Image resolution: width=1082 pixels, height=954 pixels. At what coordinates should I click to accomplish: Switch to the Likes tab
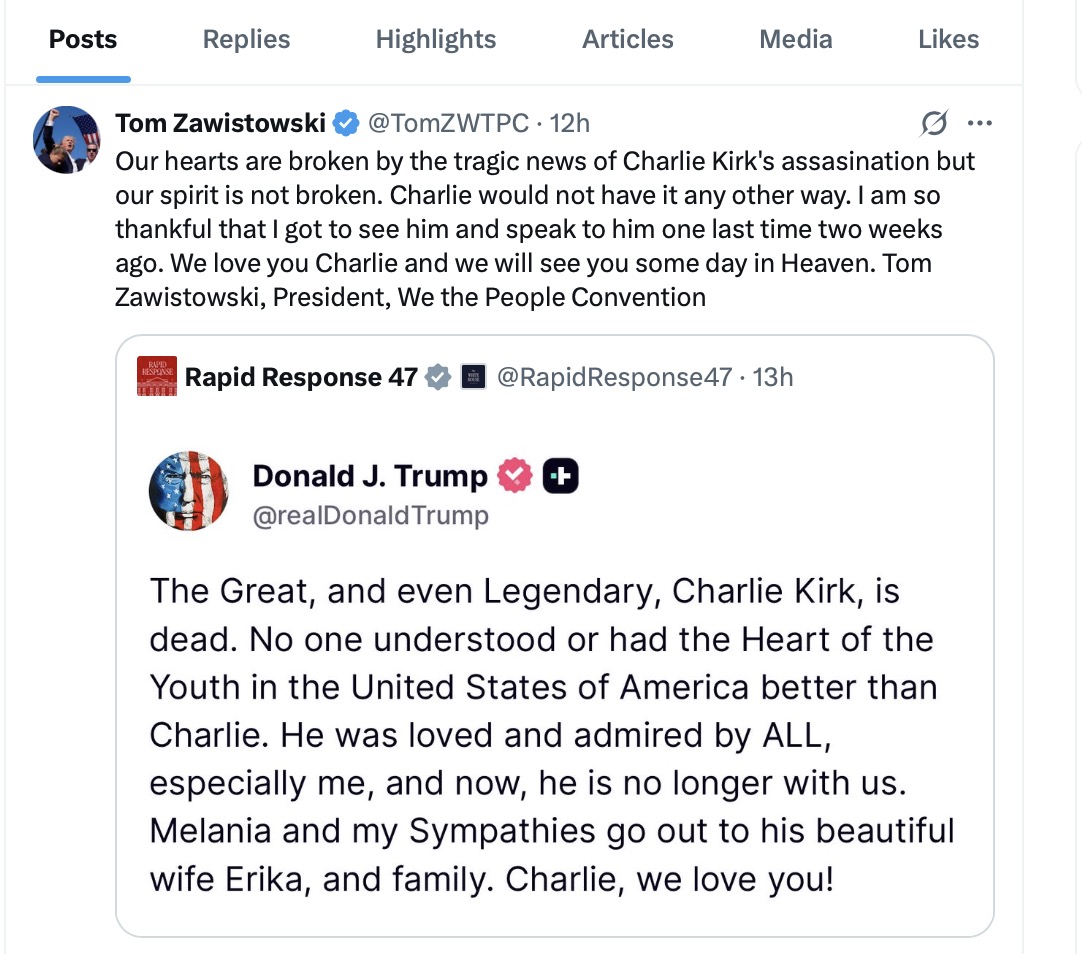(x=948, y=39)
